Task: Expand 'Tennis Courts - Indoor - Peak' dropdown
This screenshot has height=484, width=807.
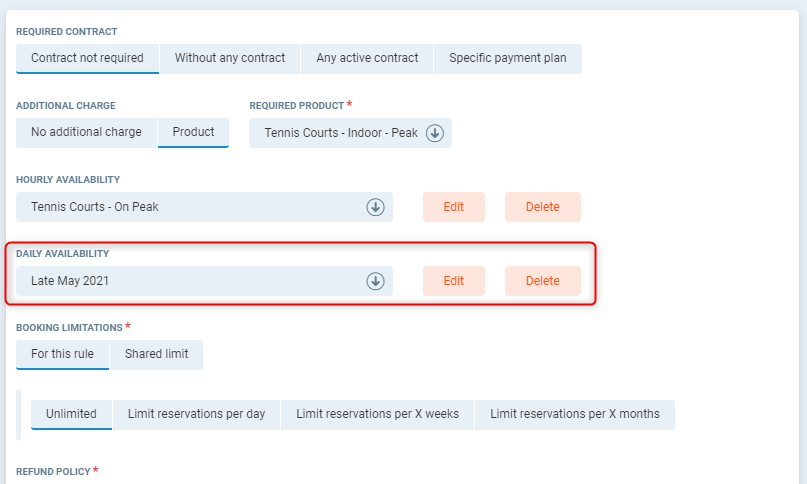Action: [341, 133]
